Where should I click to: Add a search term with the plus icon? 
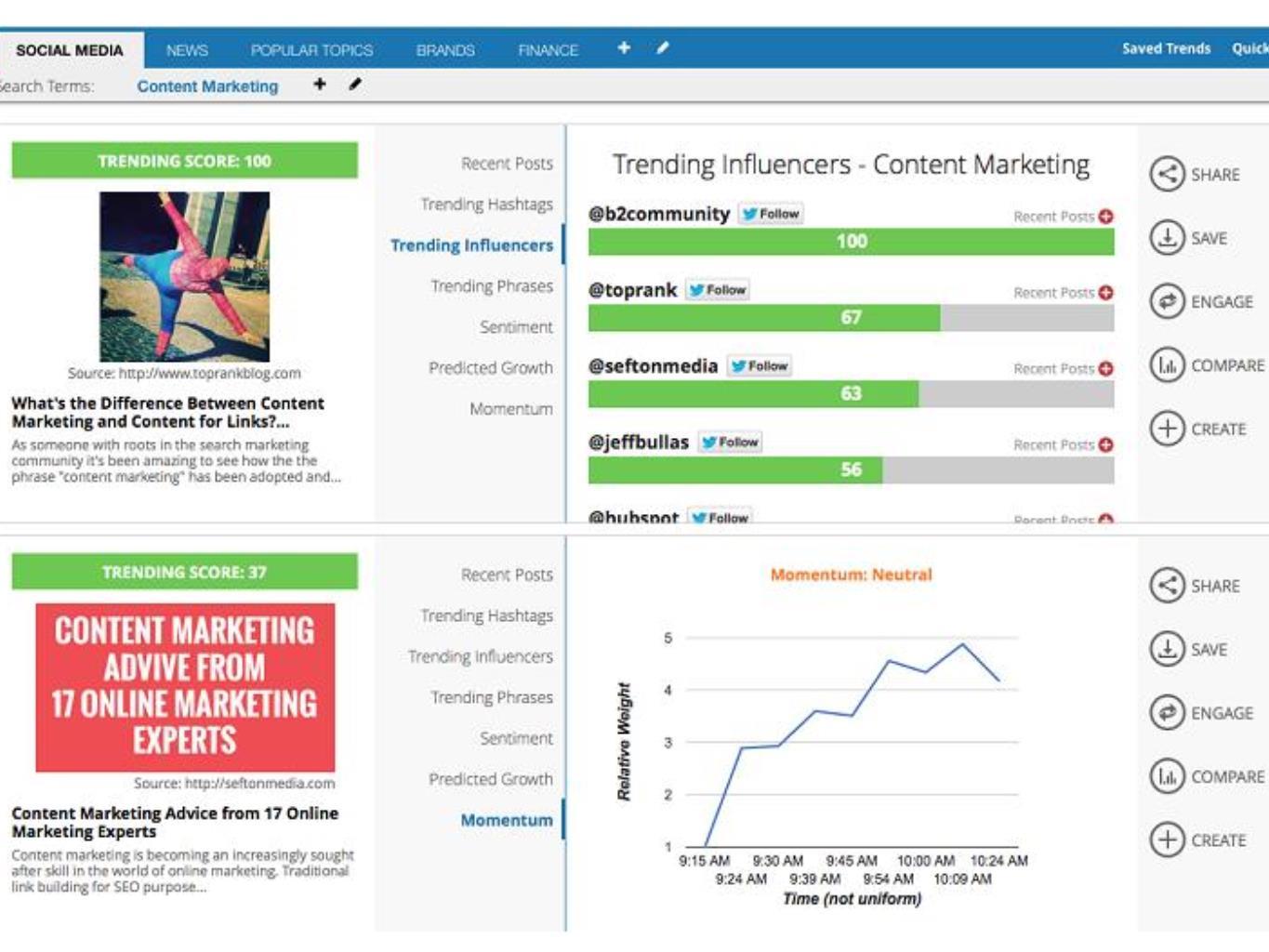[319, 85]
